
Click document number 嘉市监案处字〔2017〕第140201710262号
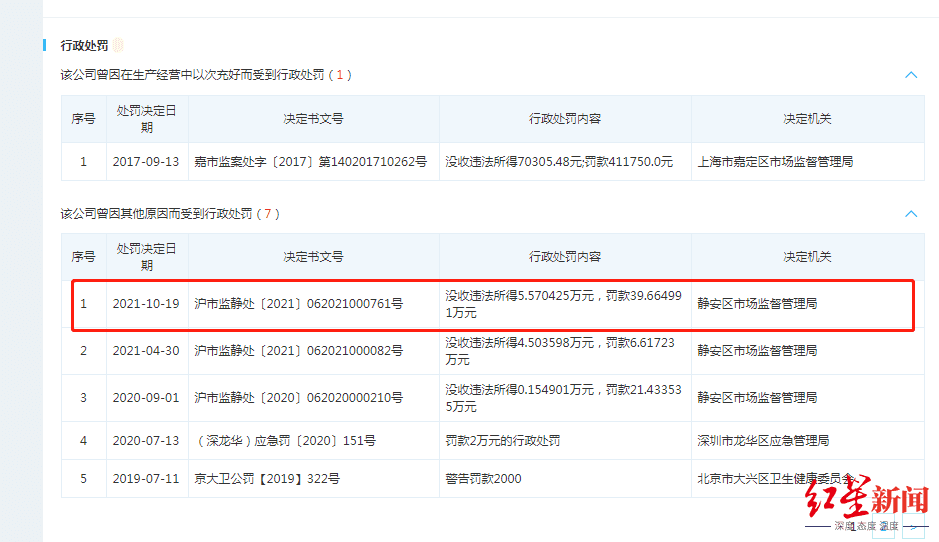pos(311,162)
